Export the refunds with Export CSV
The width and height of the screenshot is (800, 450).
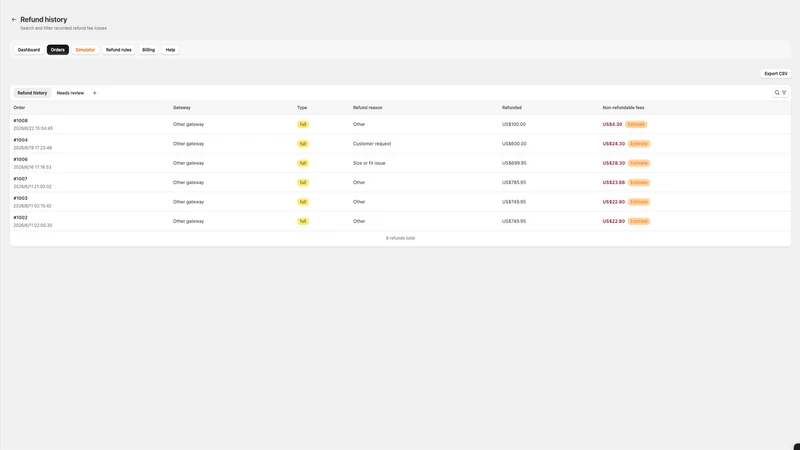point(776,73)
